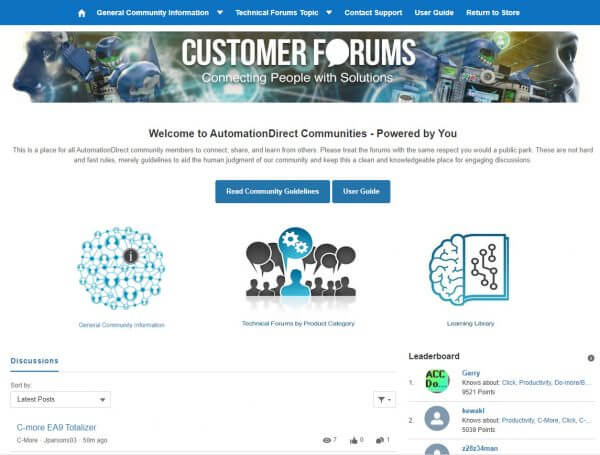600x455 pixels.
Task: Open Contact Support in the navbar
Action: click(373, 13)
